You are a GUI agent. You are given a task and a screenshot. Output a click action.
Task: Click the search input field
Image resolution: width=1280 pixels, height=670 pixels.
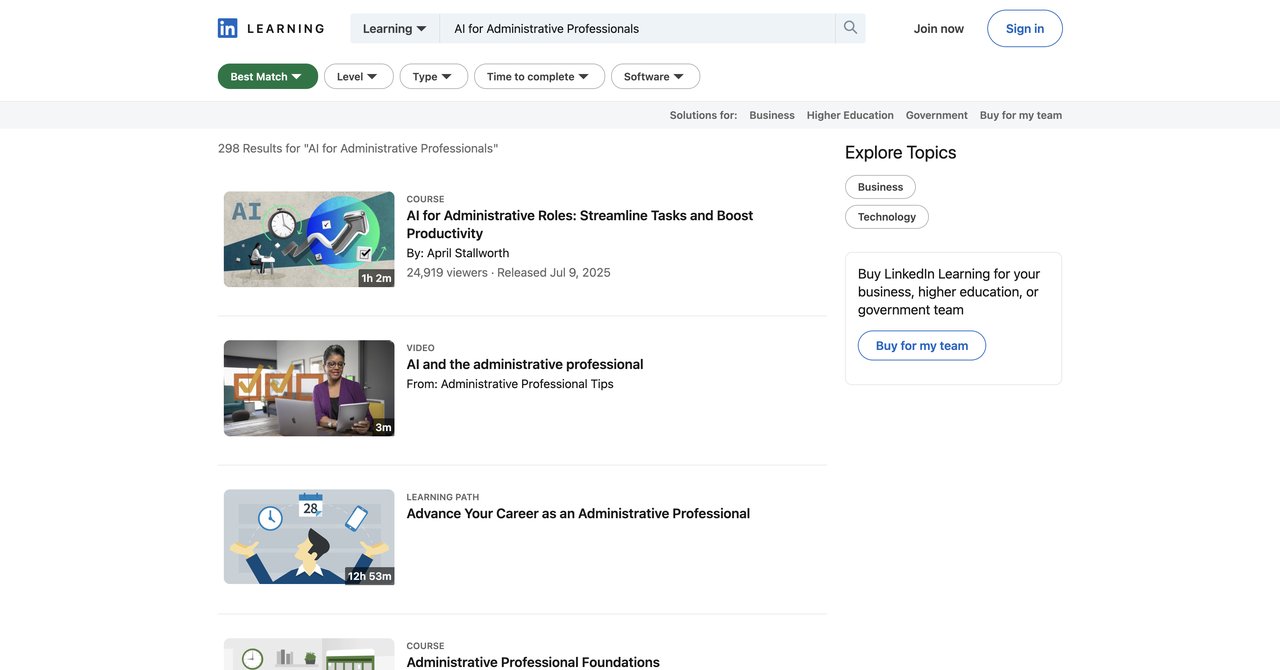coord(638,28)
